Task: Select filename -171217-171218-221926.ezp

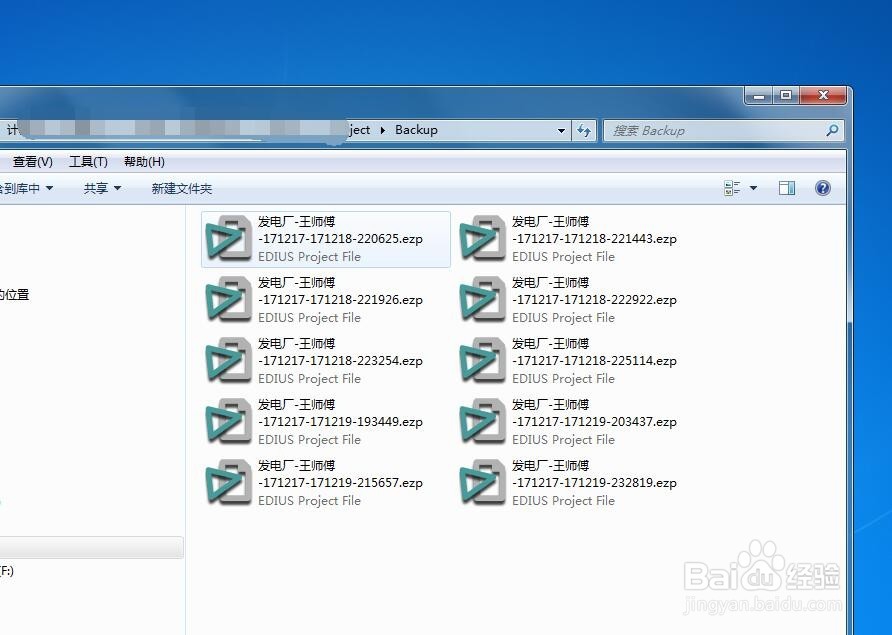Action: 340,299
